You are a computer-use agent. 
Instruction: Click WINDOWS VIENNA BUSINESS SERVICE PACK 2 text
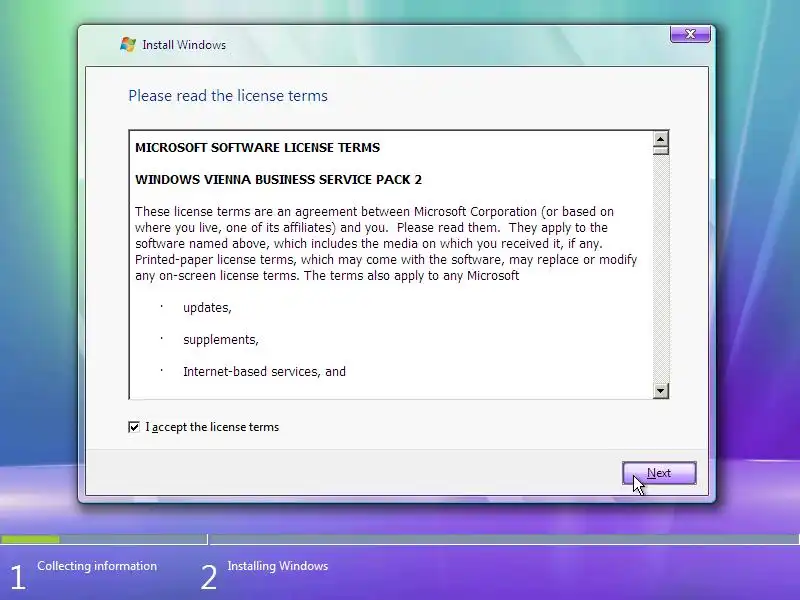[x=279, y=180]
